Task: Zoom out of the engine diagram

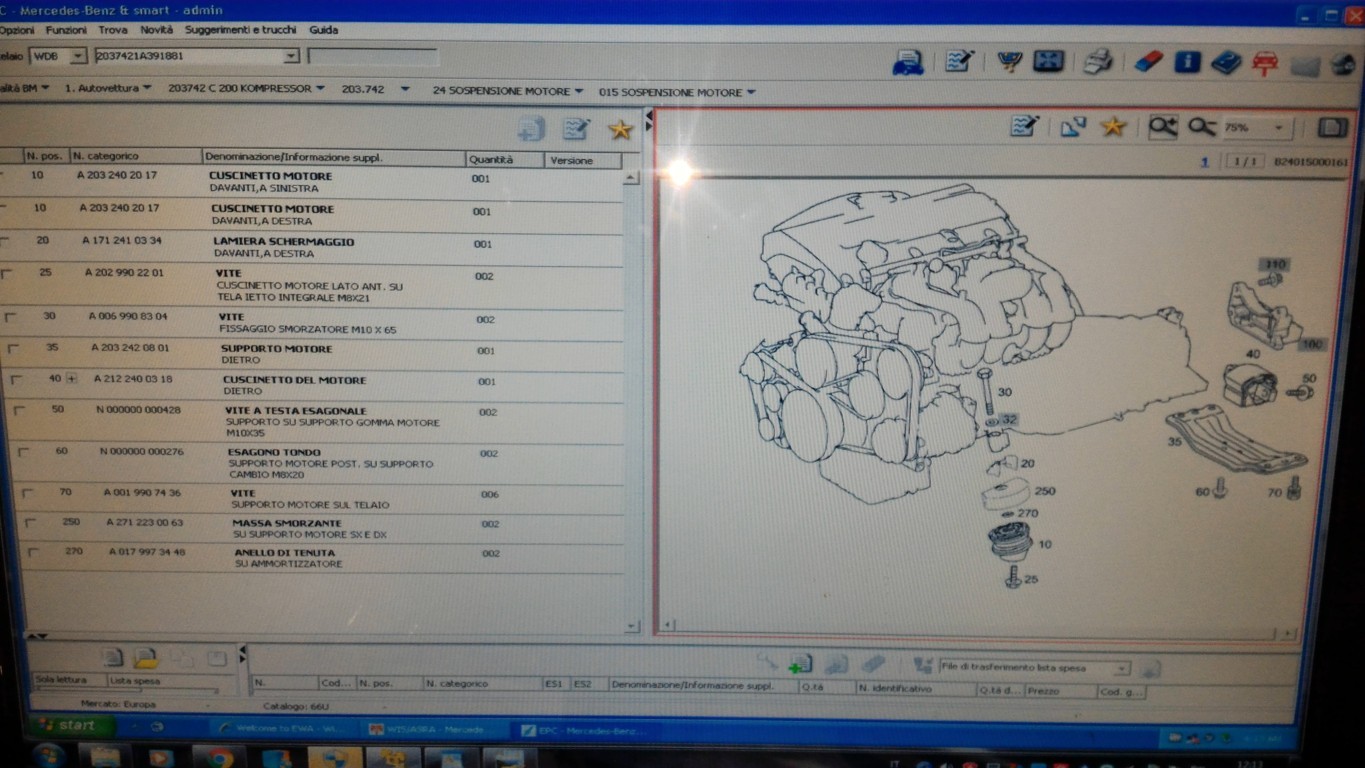Action: pos(1201,127)
